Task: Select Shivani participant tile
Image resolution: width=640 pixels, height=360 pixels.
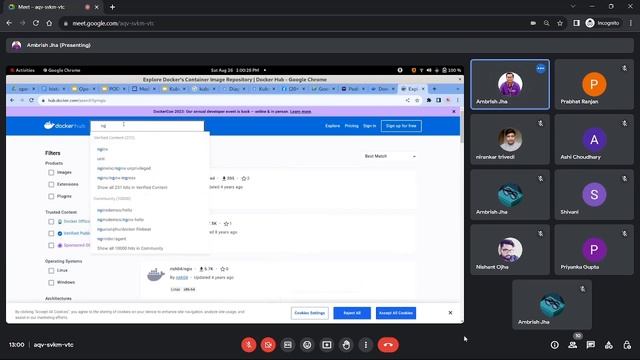Action: (x=594, y=195)
